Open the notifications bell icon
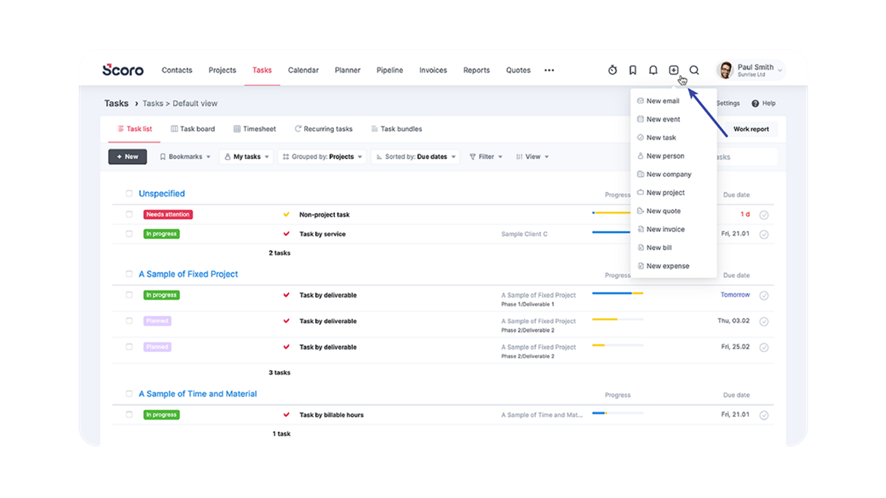This screenshot has height=498, width=886. 653,70
